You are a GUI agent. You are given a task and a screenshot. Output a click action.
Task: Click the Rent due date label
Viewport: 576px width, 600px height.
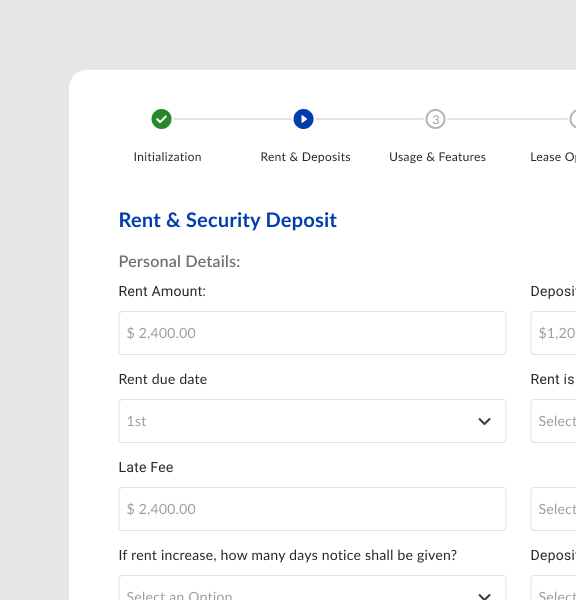click(163, 379)
